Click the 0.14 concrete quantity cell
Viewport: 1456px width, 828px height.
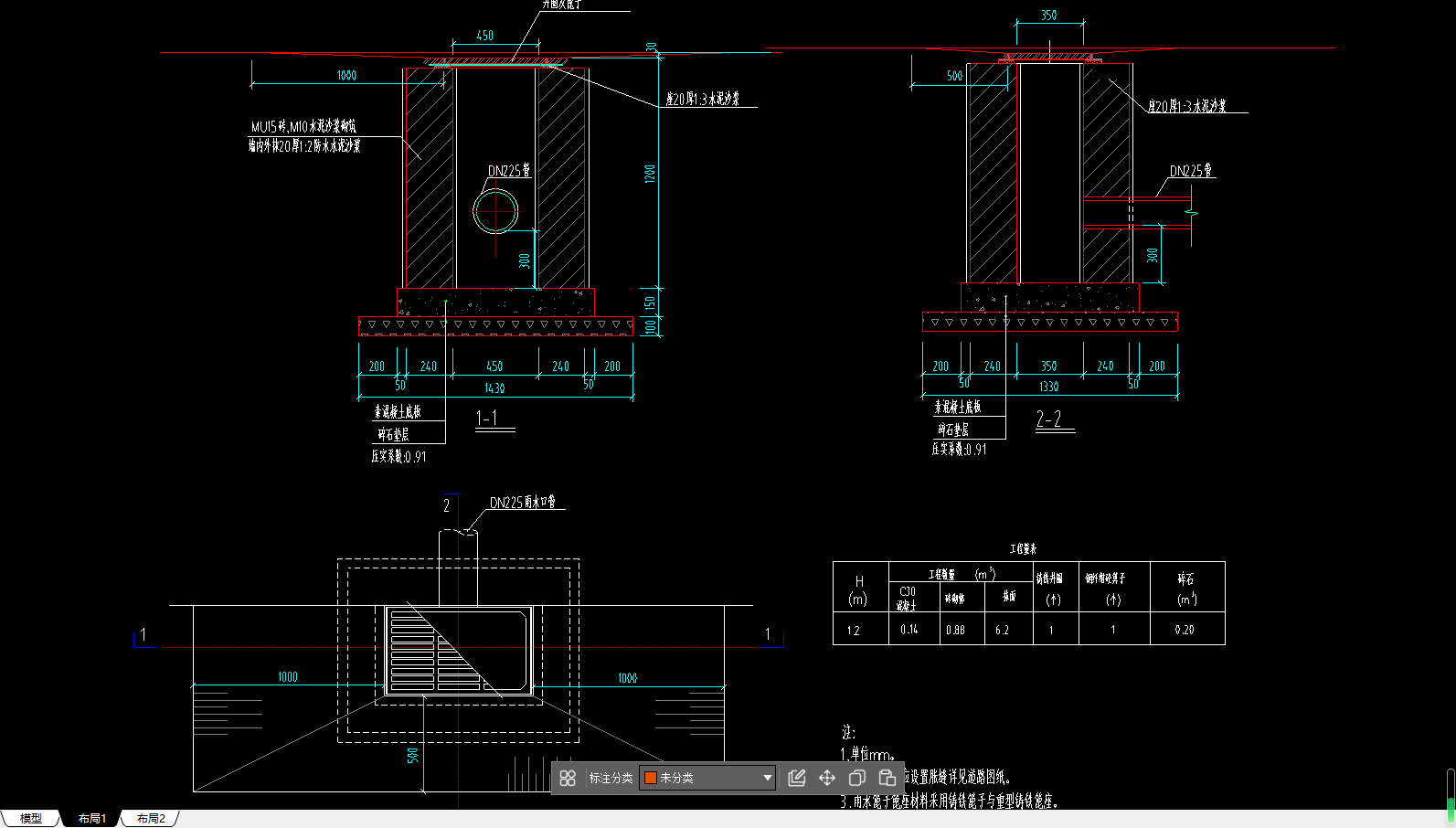(x=909, y=630)
